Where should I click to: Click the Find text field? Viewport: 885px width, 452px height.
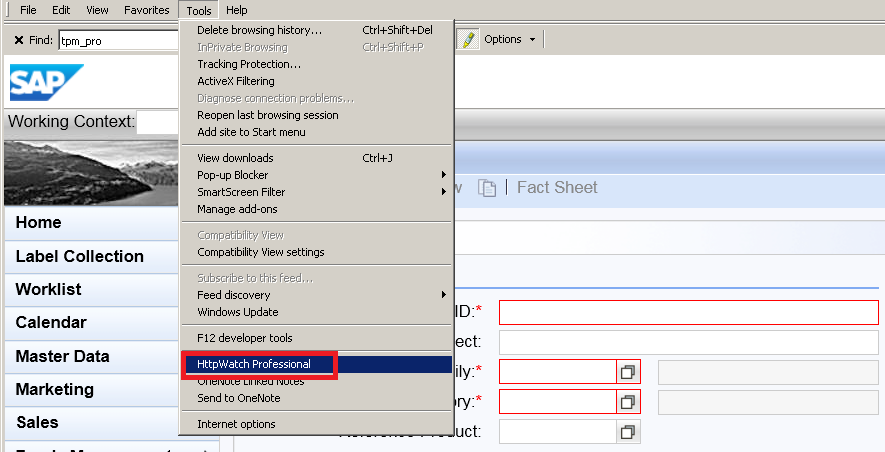[x=119, y=41]
